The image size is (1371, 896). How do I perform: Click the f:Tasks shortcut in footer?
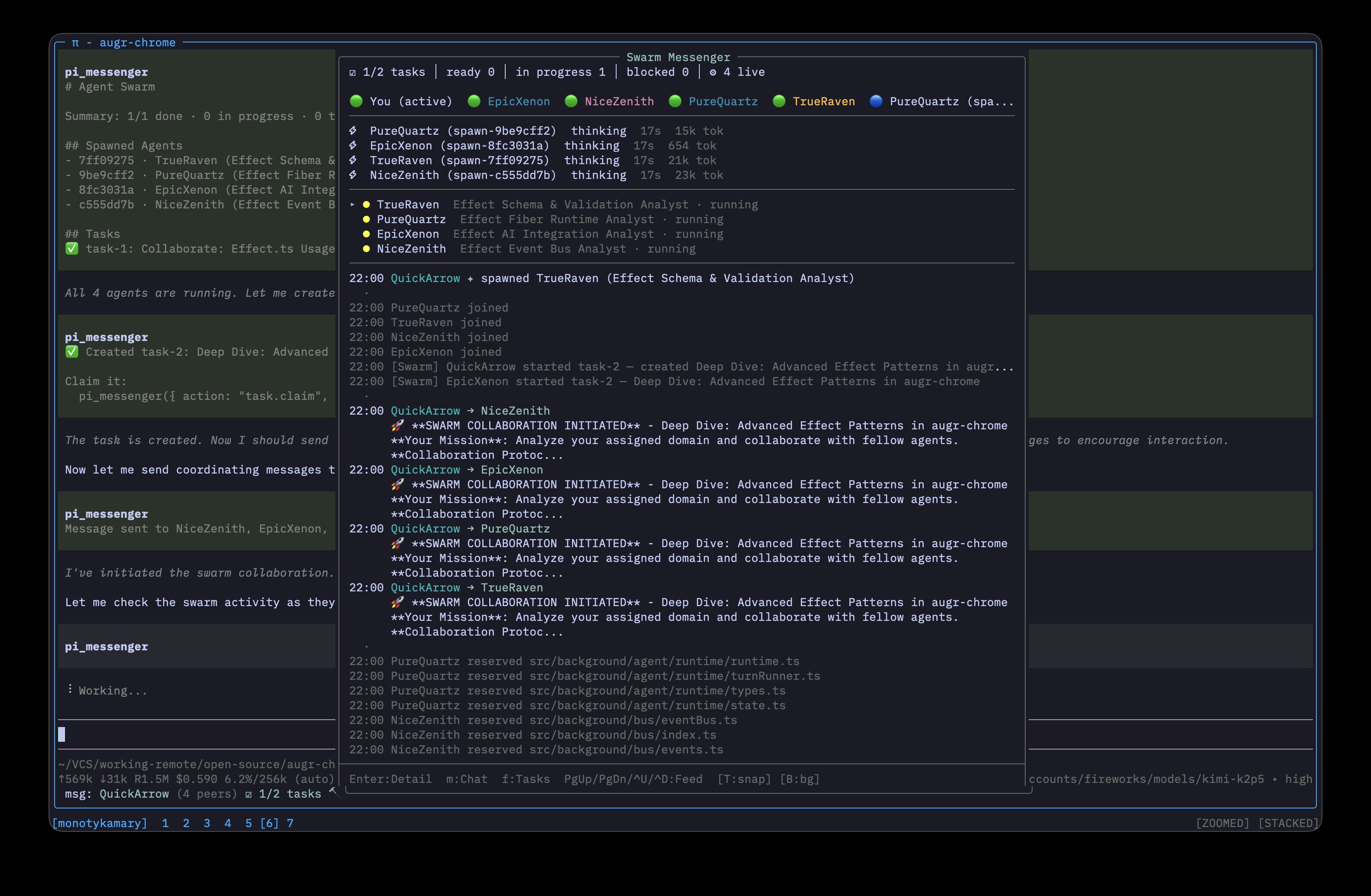pyautogui.click(x=525, y=779)
